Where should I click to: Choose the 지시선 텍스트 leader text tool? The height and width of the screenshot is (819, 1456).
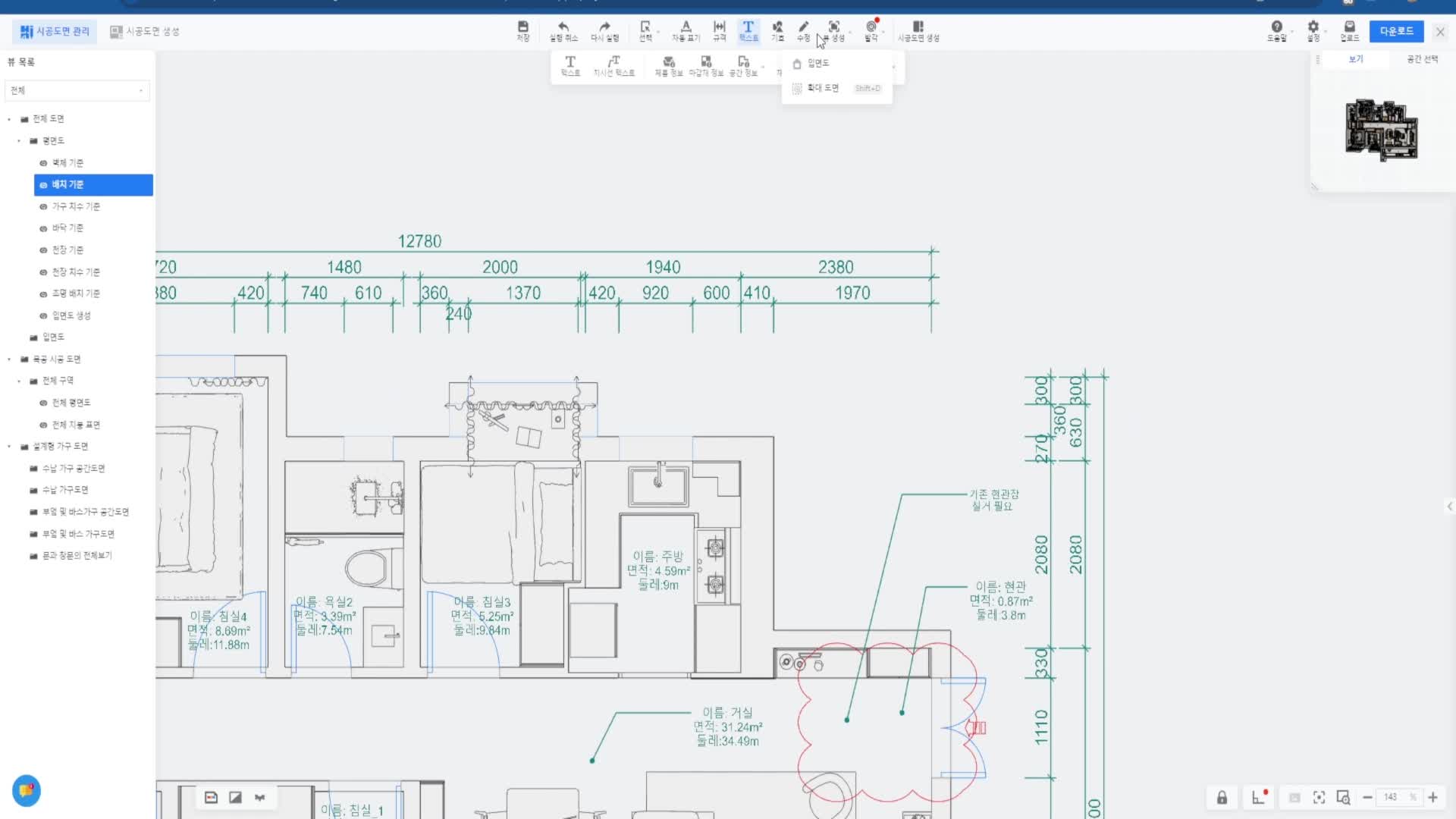coord(613,65)
